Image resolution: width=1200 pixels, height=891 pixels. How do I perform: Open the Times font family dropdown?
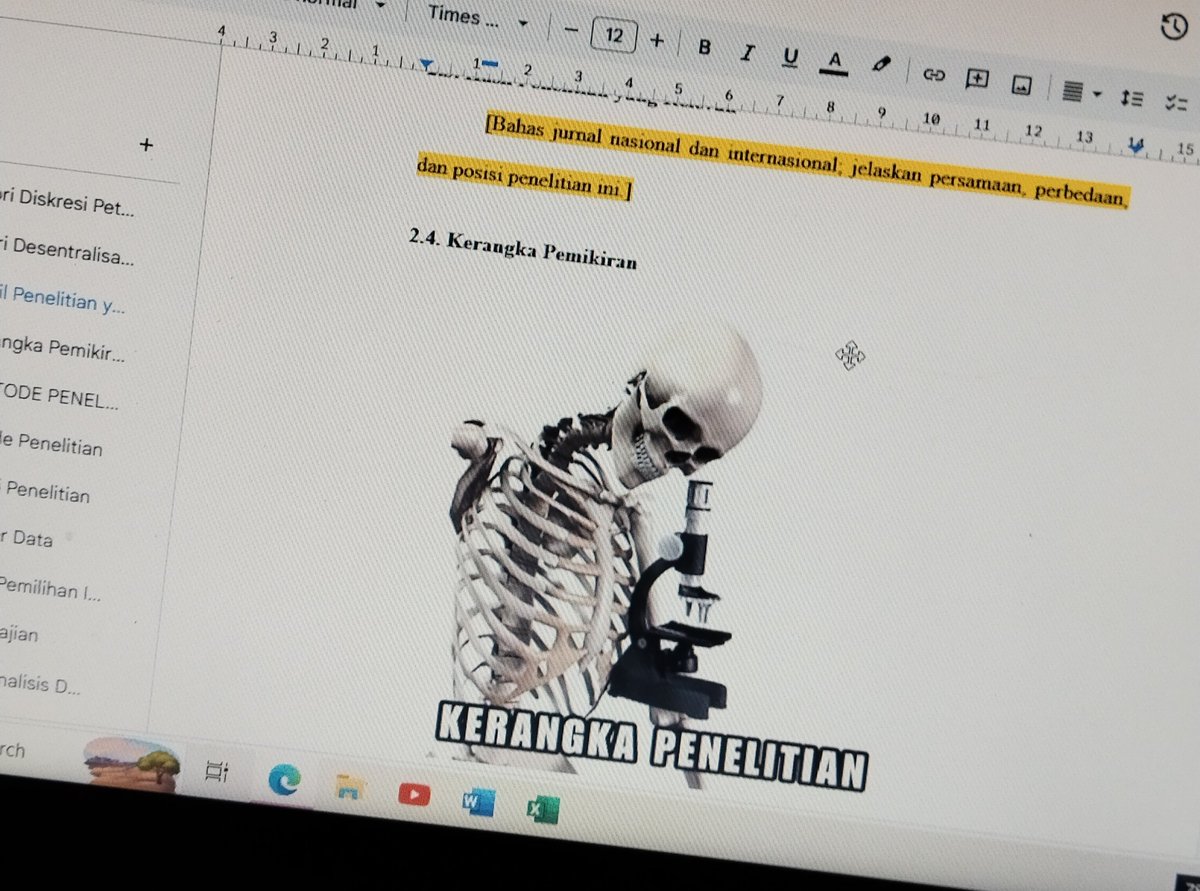[x=477, y=17]
